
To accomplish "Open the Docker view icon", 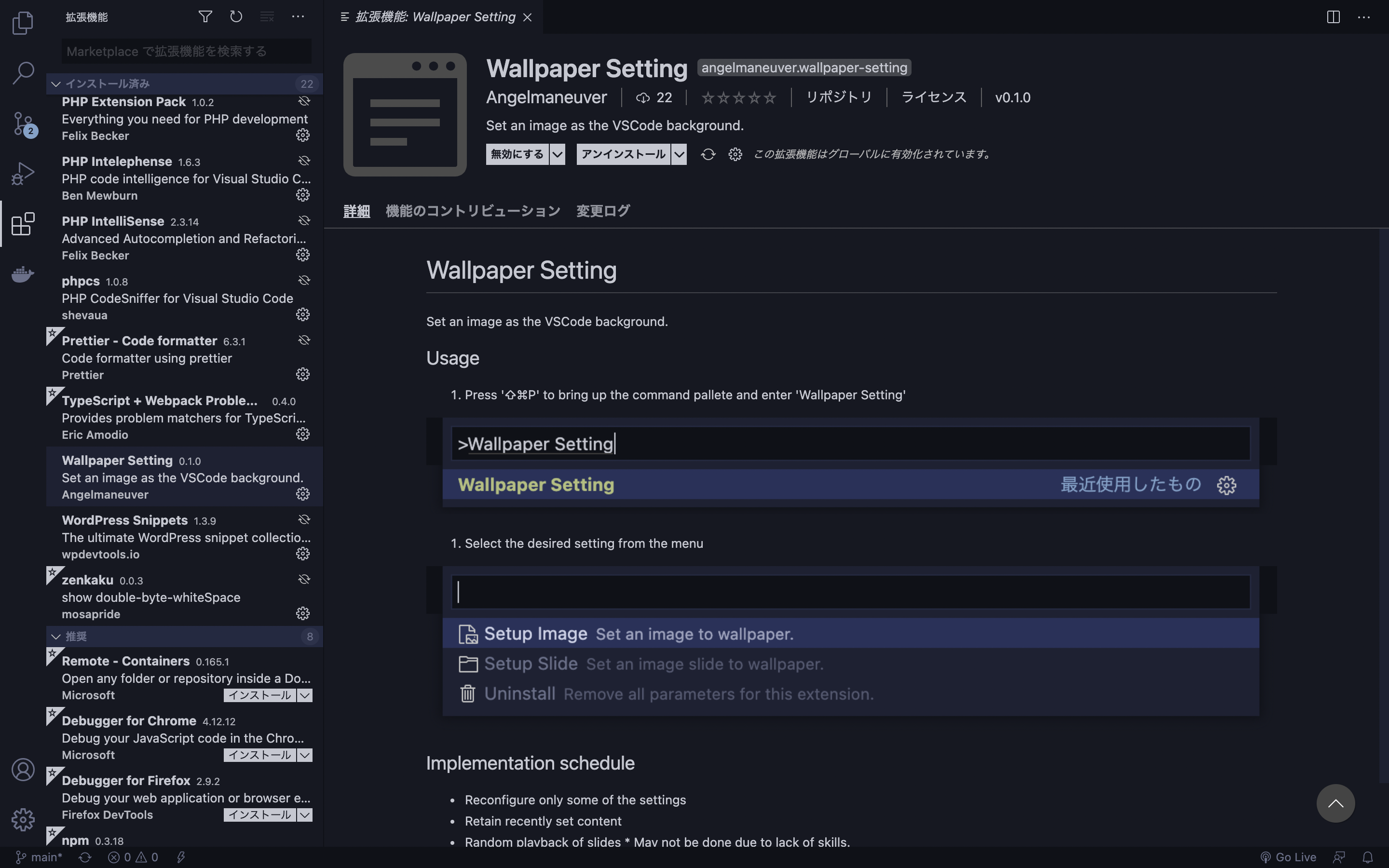I will click(23, 273).
